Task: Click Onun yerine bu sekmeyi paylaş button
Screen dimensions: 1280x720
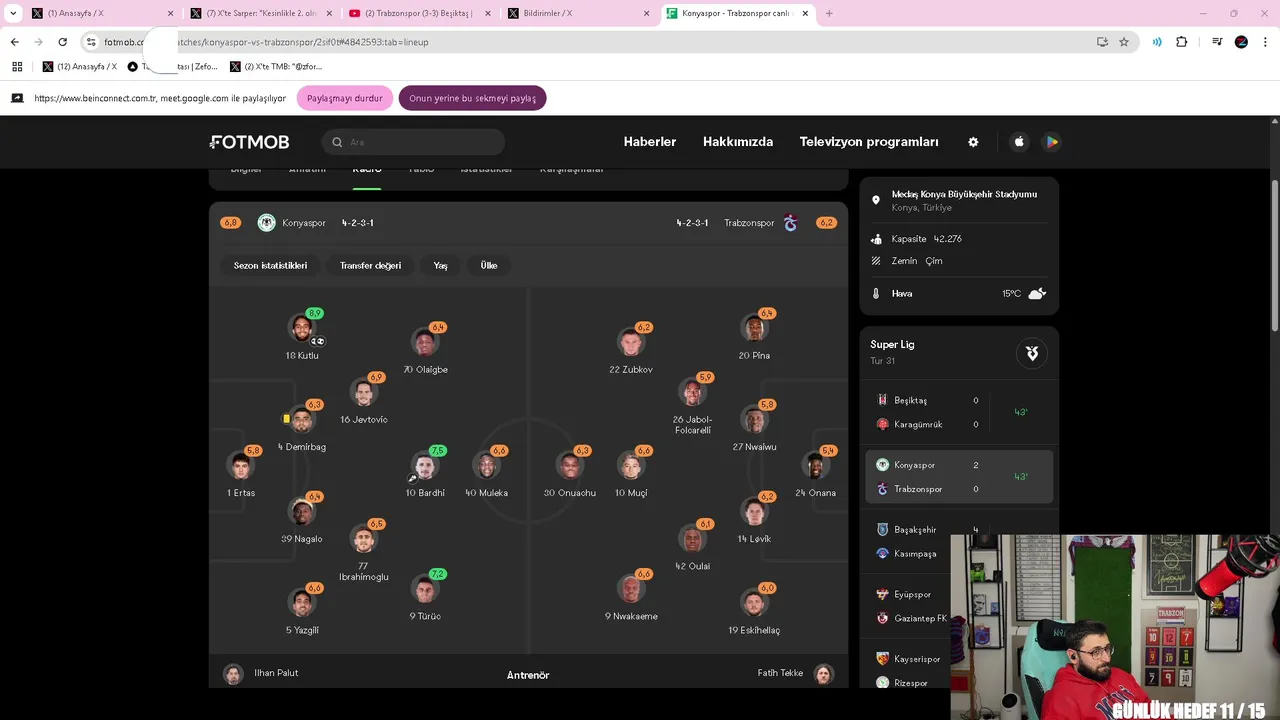Action: pyautogui.click(x=472, y=98)
